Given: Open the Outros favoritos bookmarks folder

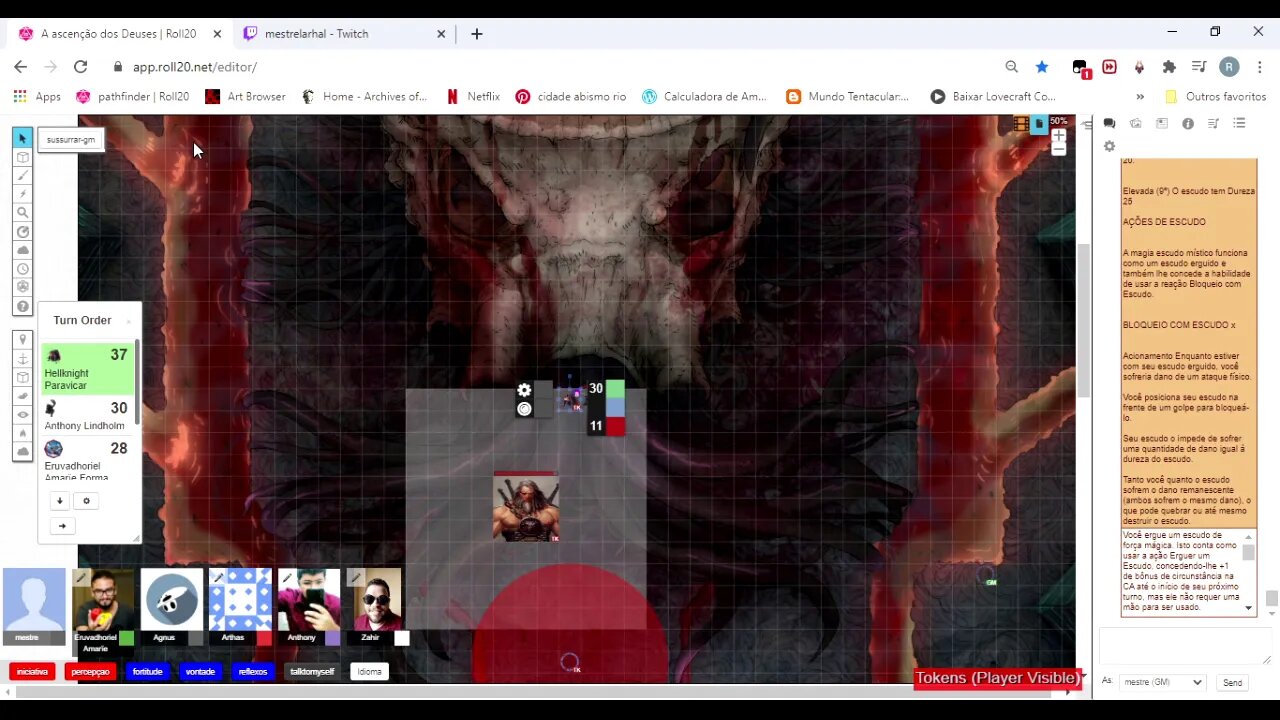Looking at the screenshot, I should coord(1215,97).
